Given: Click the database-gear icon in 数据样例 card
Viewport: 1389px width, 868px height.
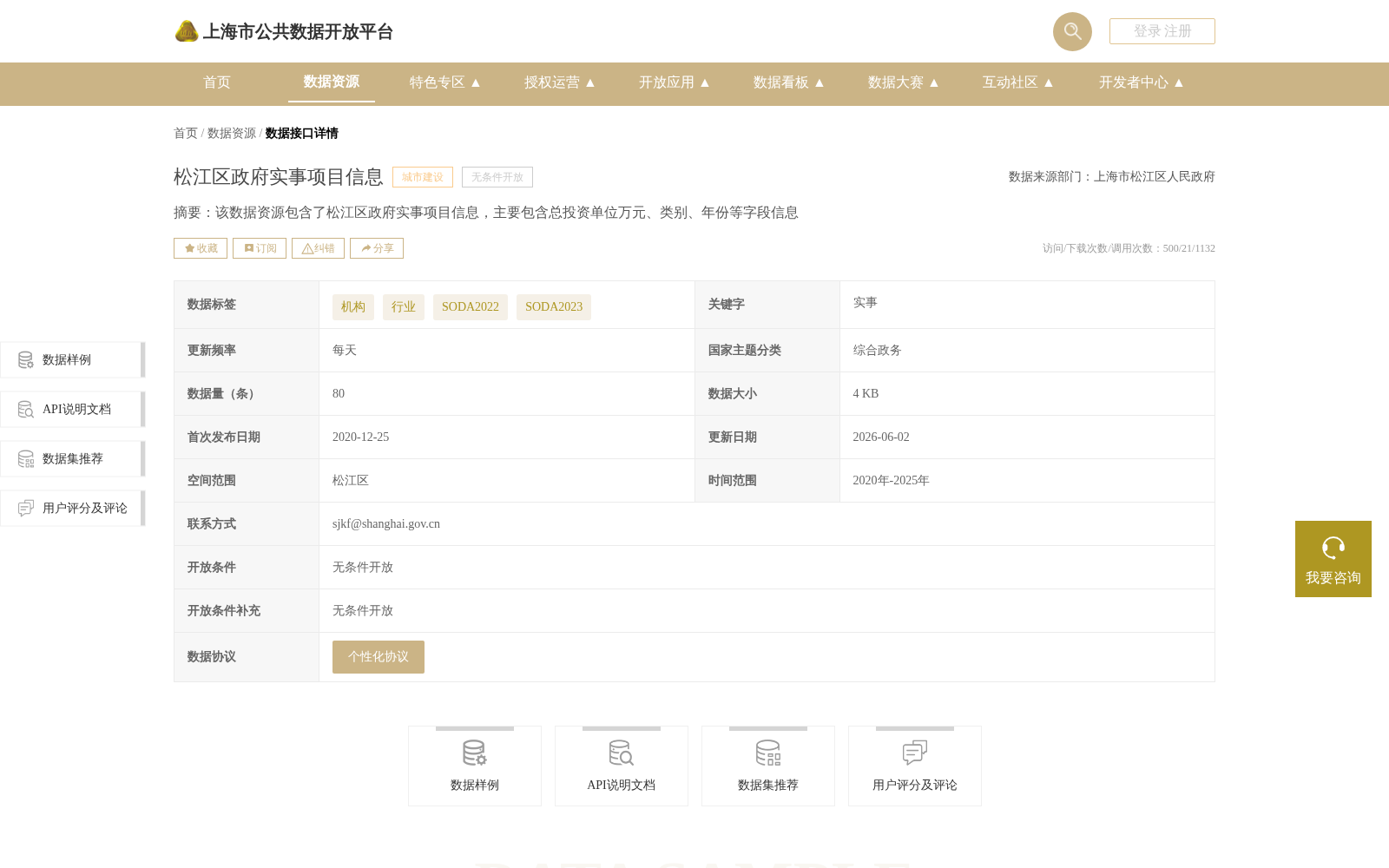Looking at the screenshot, I should (475, 753).
